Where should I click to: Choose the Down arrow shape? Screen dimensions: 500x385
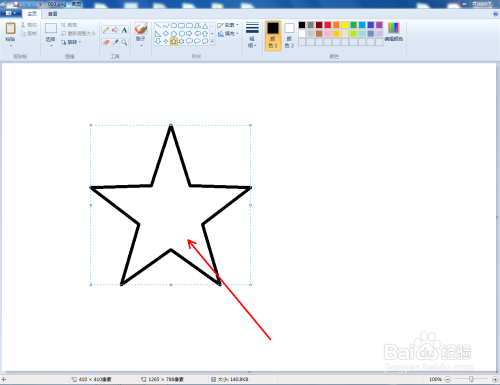158,41
